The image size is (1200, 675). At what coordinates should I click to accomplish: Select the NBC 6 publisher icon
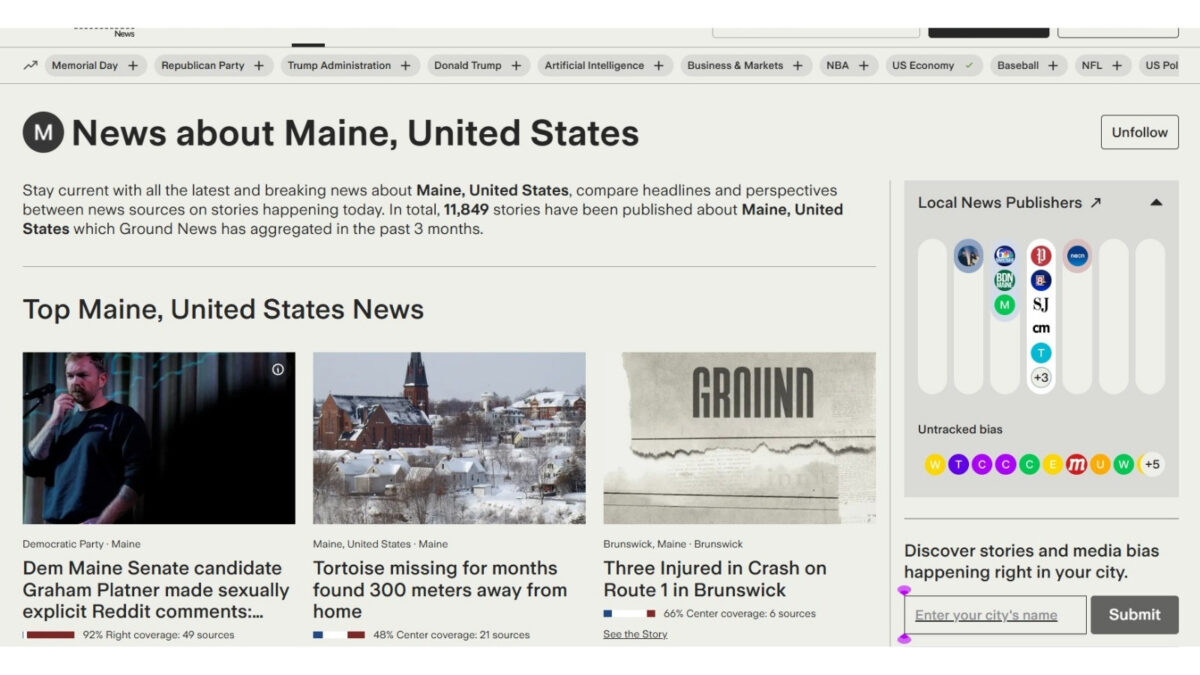tap(1005, 256)
